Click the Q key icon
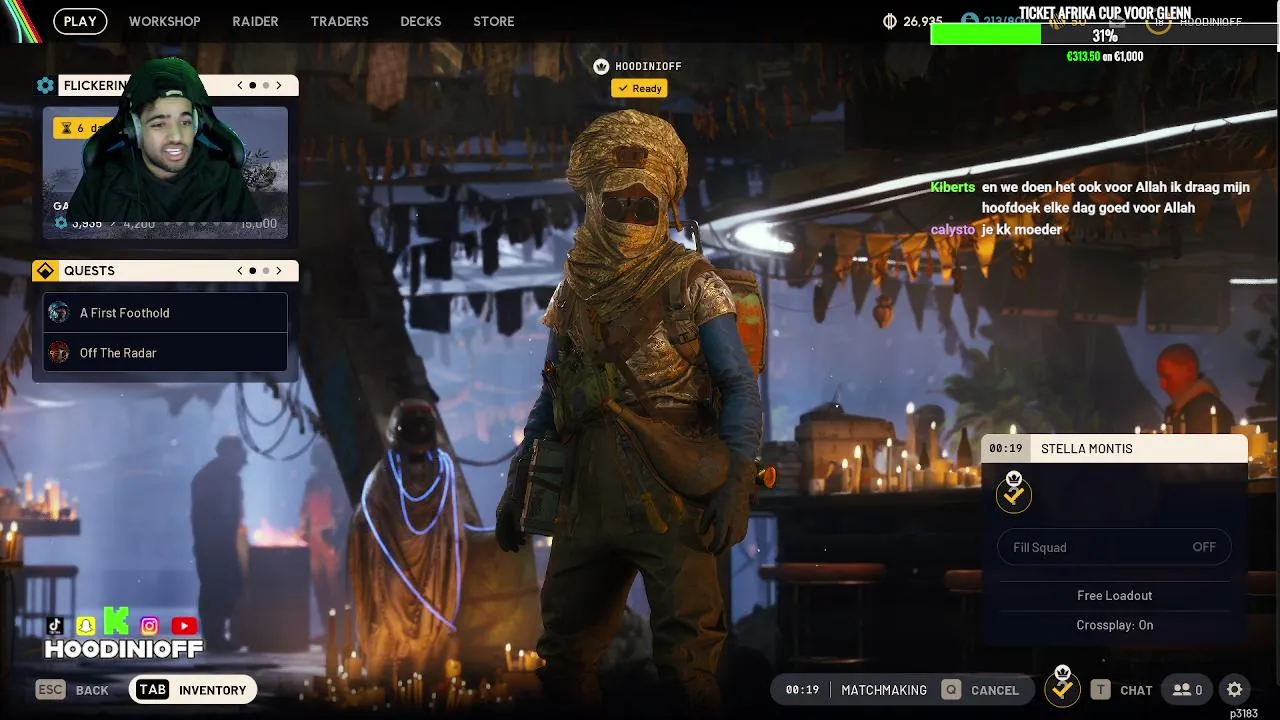The height and width of the screenshot is (720, 1280). coord(951,690)
